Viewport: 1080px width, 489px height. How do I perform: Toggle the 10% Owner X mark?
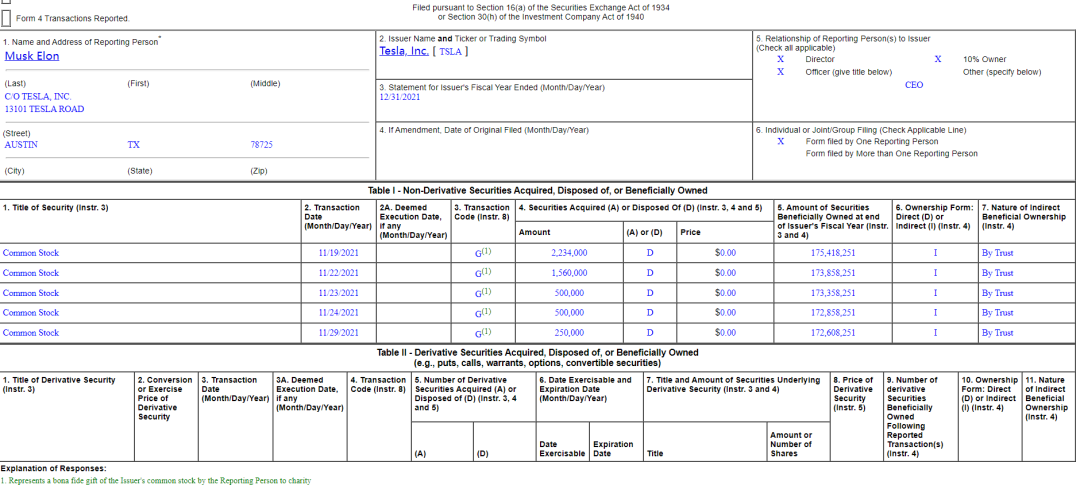[937, 59]
